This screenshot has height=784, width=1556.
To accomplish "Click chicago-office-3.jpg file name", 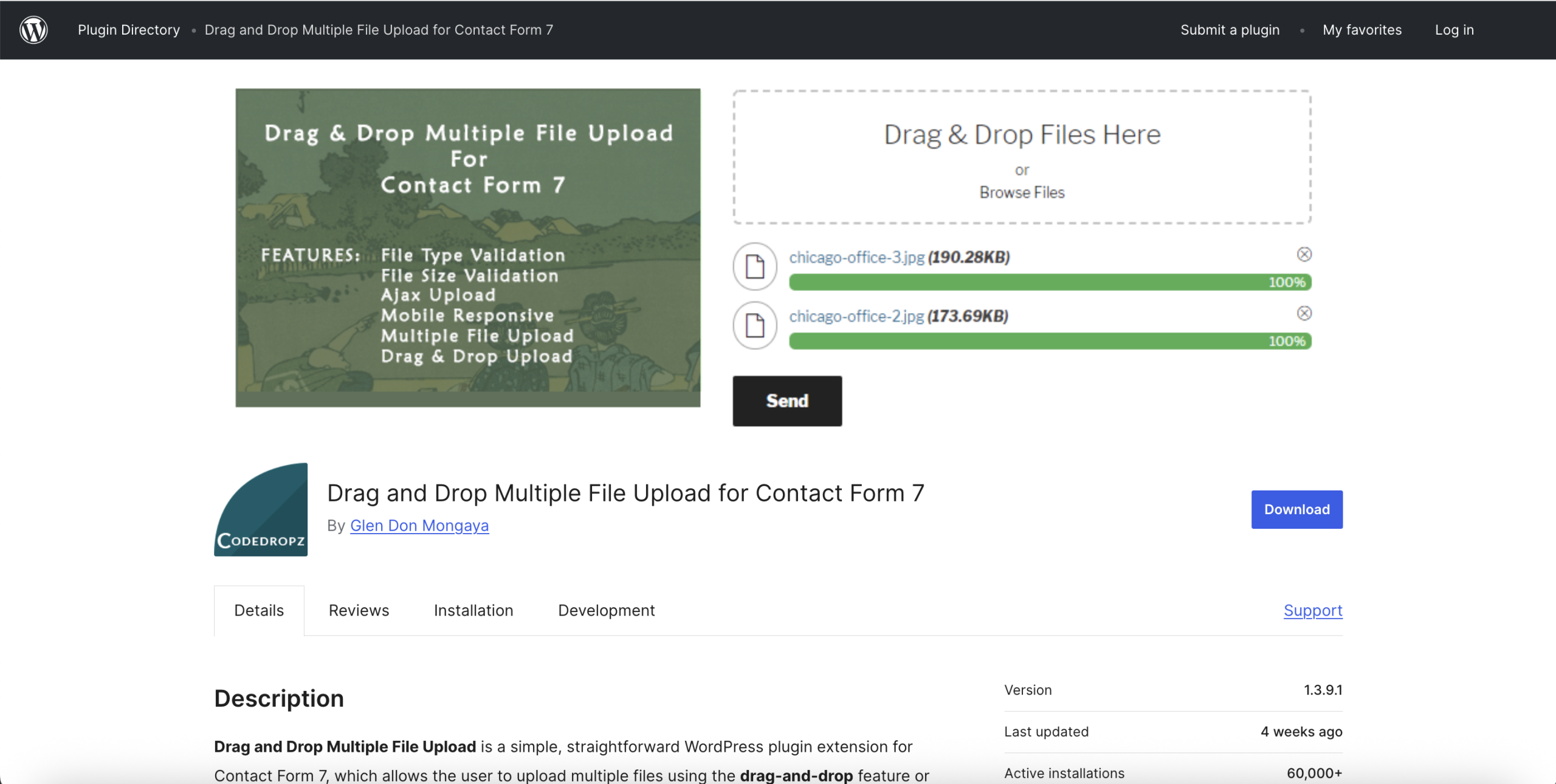I will click(x=856, y=257).
